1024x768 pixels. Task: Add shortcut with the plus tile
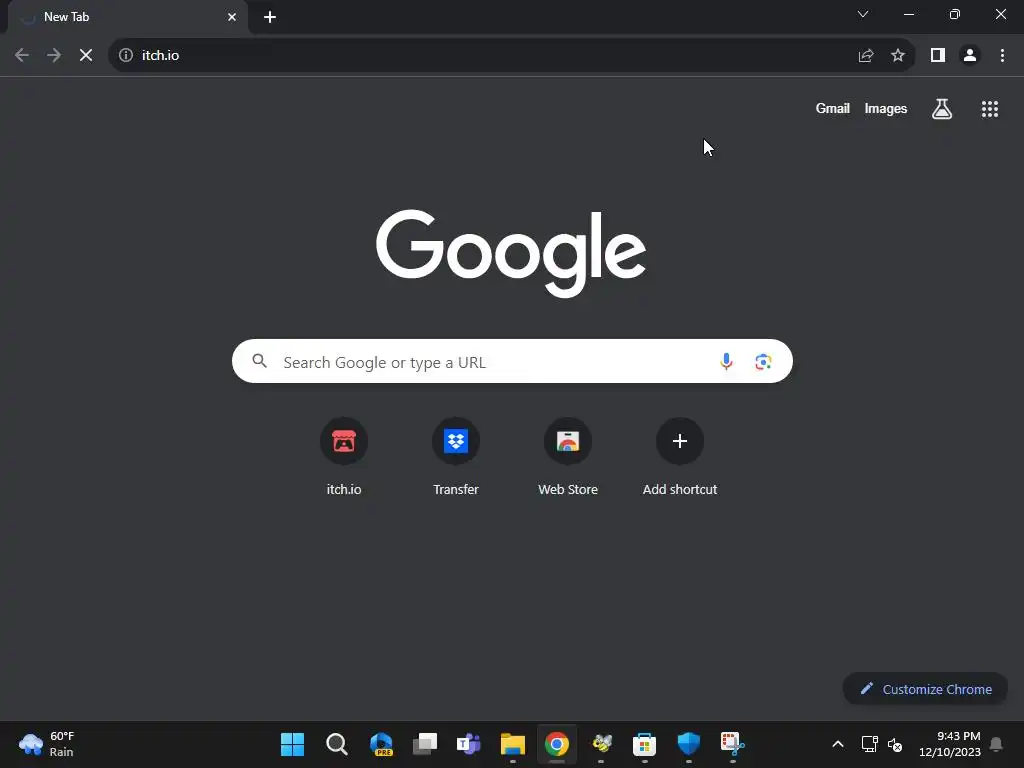(x=680, y=457)
